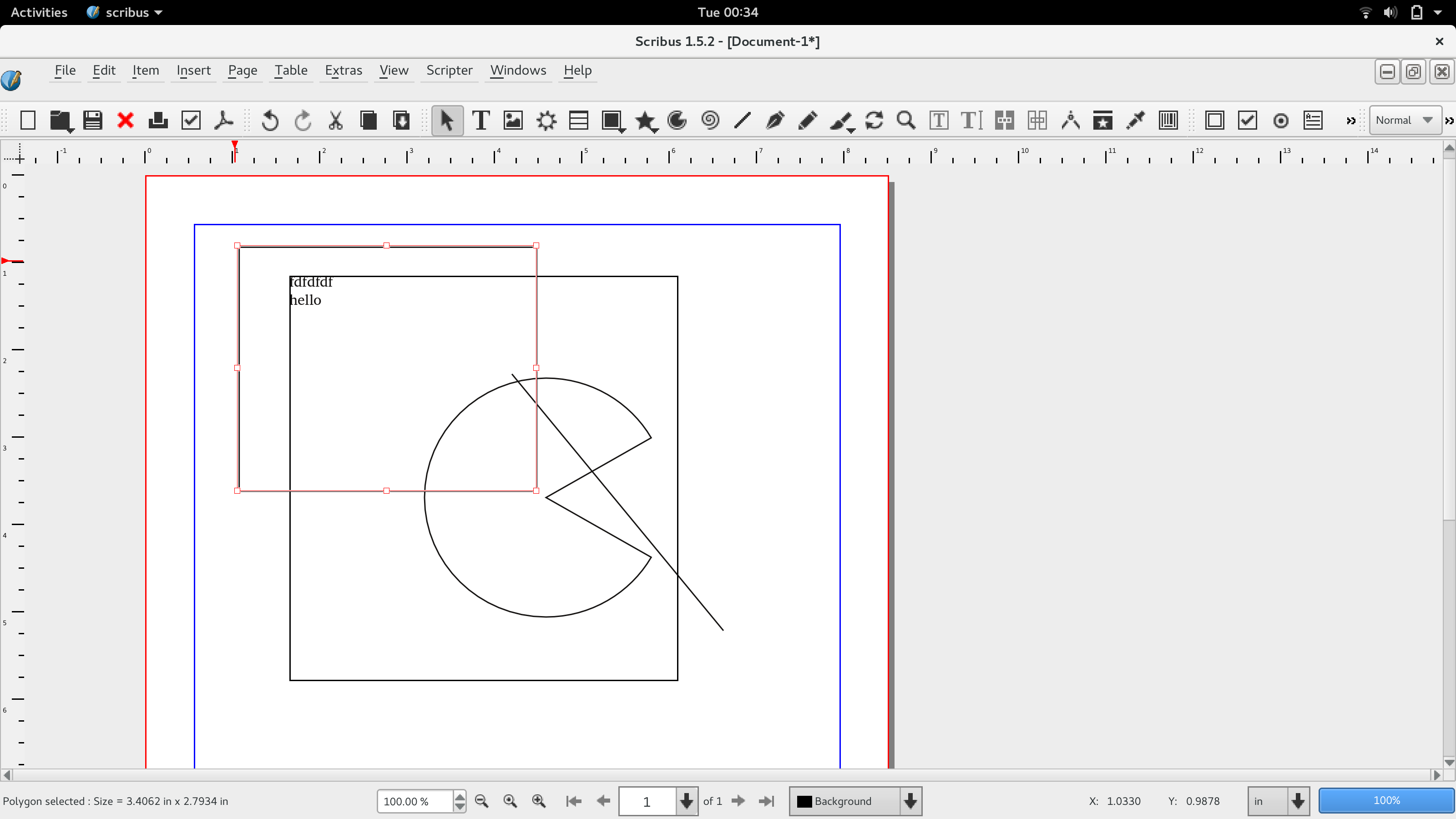The image size is (1456, 819).
Task: Select the Text Frame tool
Action: pos(480,121)
